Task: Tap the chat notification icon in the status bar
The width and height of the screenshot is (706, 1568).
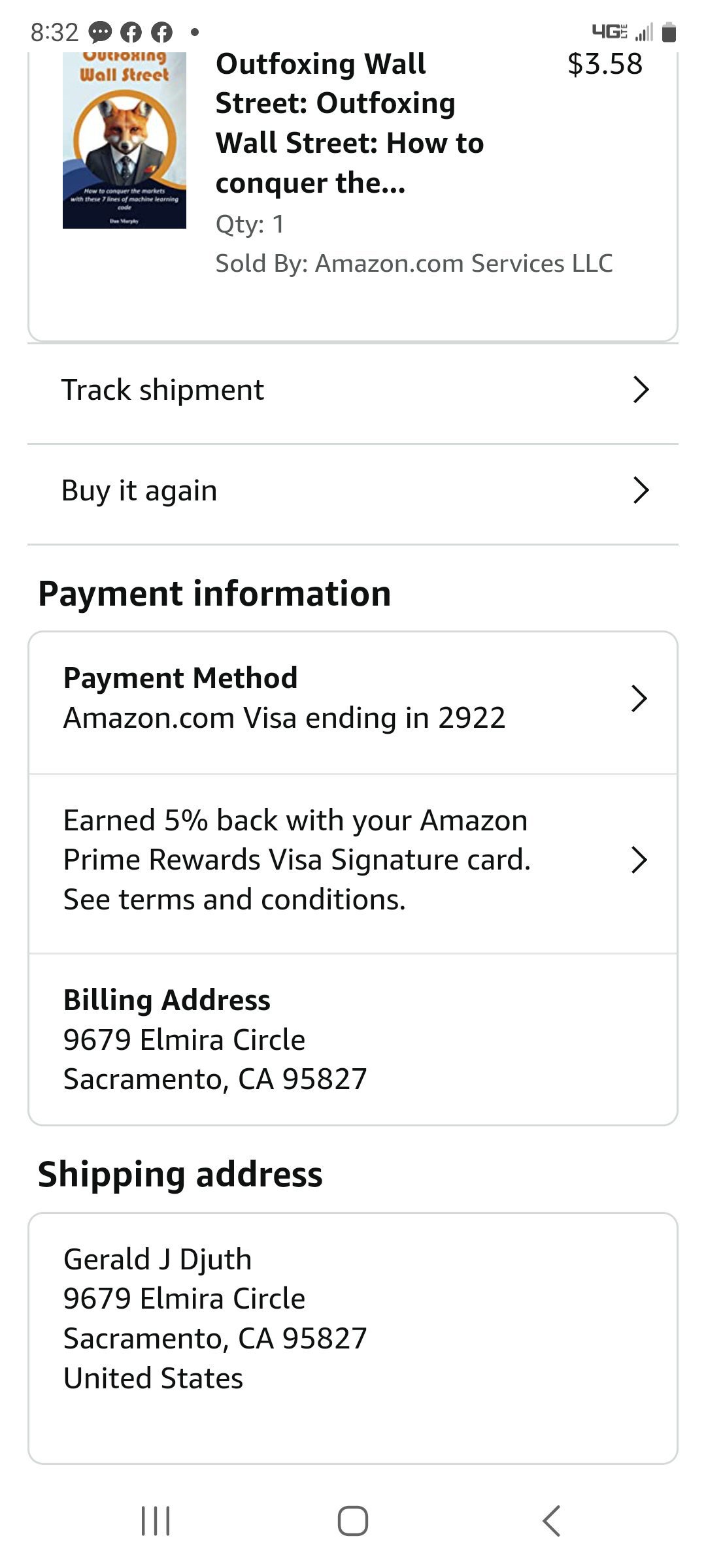Action: click(x=100, y=32)
